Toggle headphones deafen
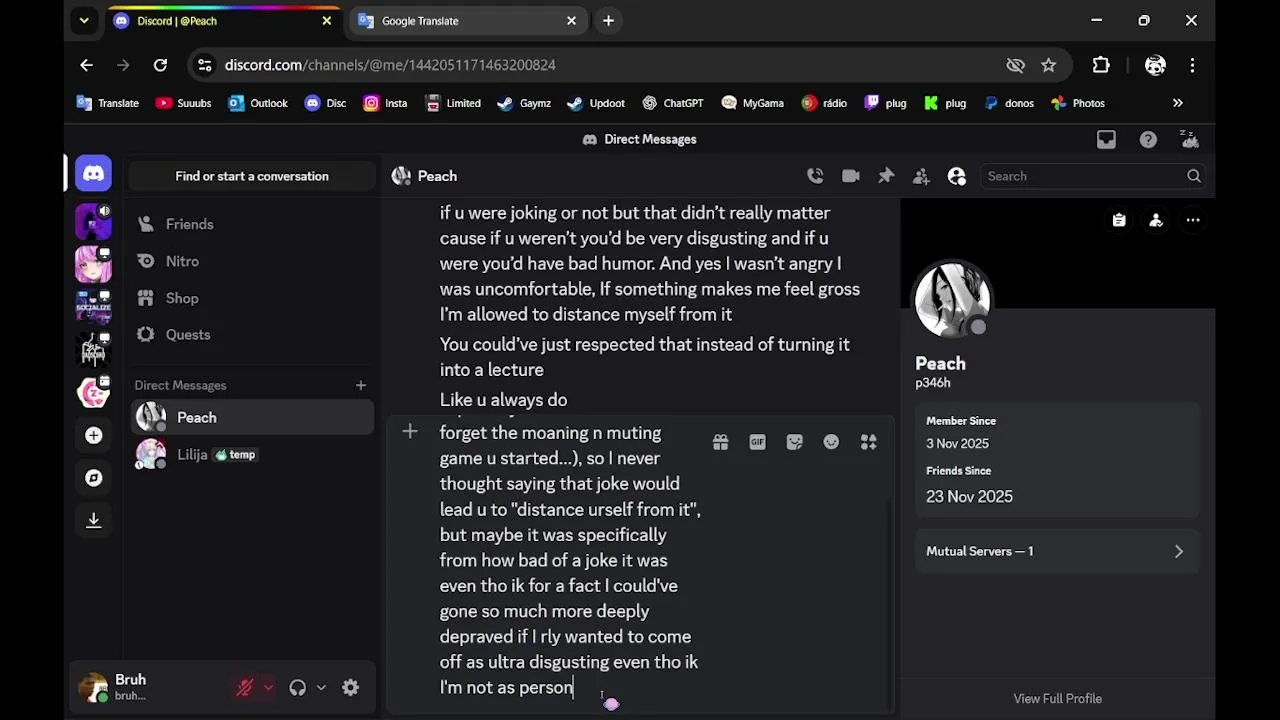Screen dimensions: 1280x720 click(x=297, y=687)
